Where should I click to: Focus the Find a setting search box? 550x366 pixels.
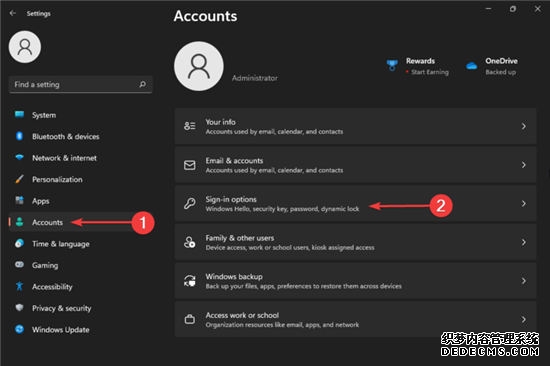click(x=81, y=85)
